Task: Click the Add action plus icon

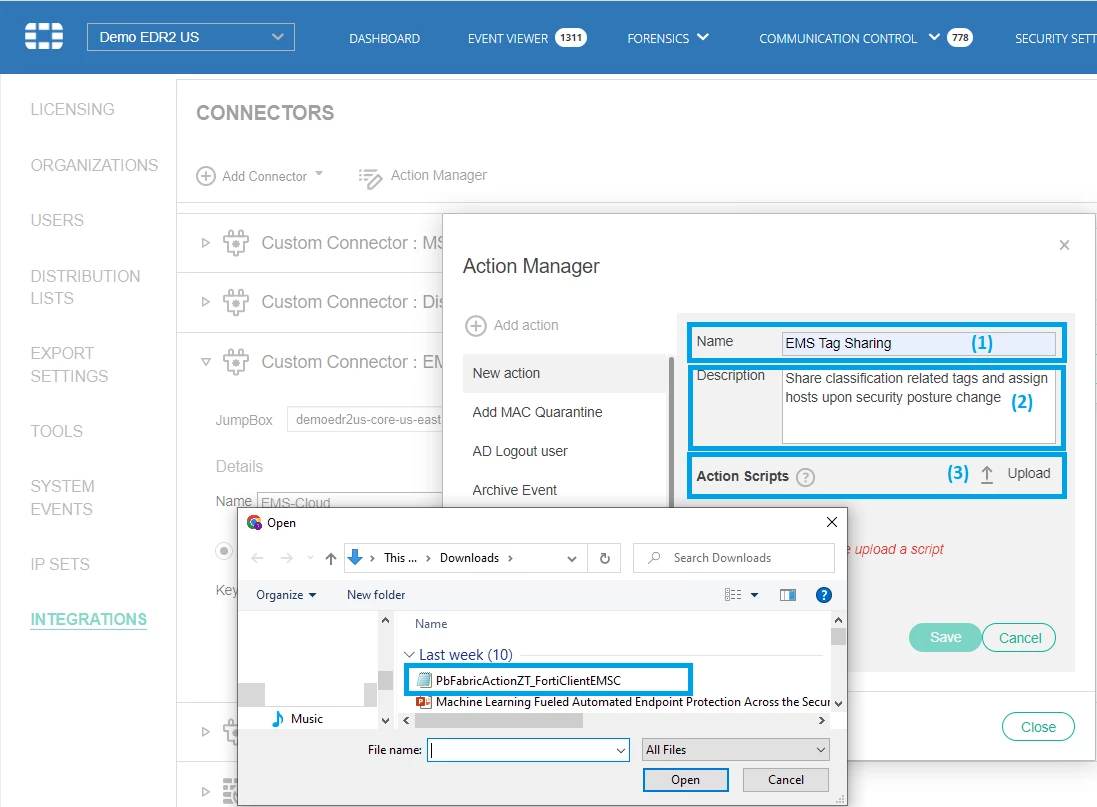Action: [x=476, y=325]
